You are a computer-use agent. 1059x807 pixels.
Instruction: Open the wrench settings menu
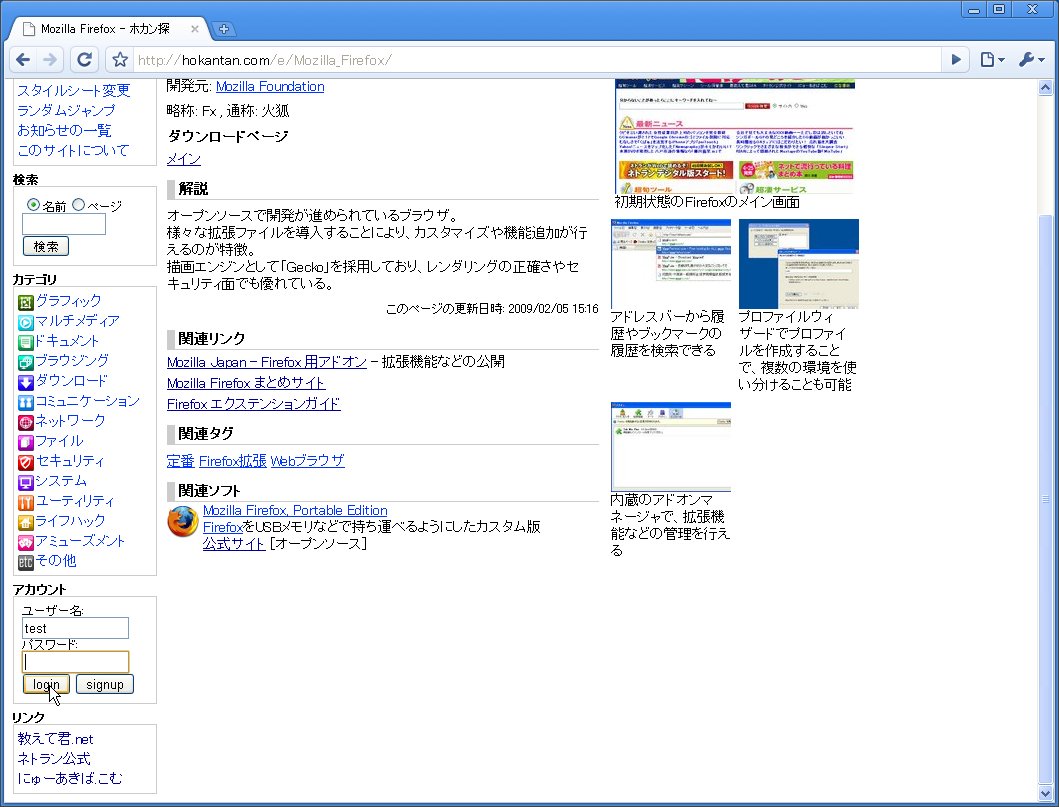click(1031, 60)
